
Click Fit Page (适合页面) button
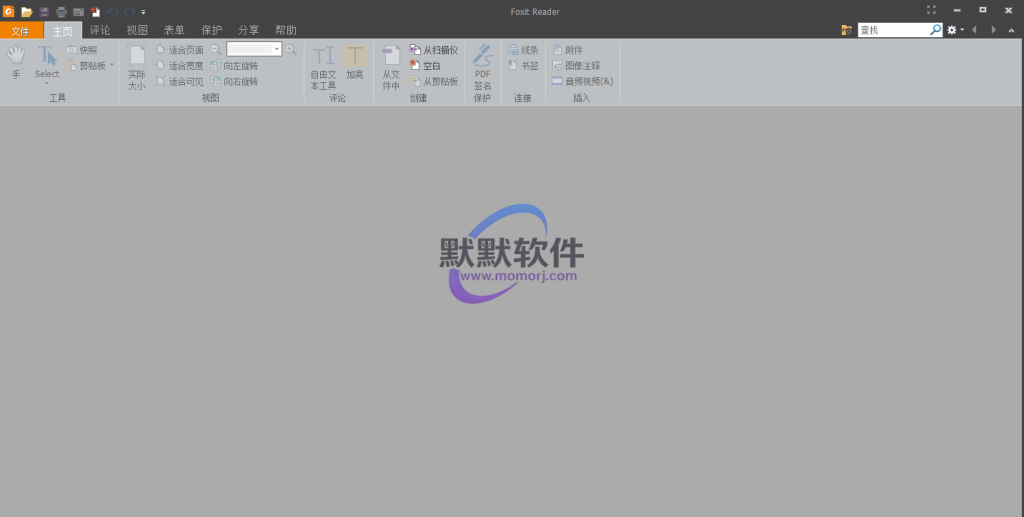coord(180,50)
